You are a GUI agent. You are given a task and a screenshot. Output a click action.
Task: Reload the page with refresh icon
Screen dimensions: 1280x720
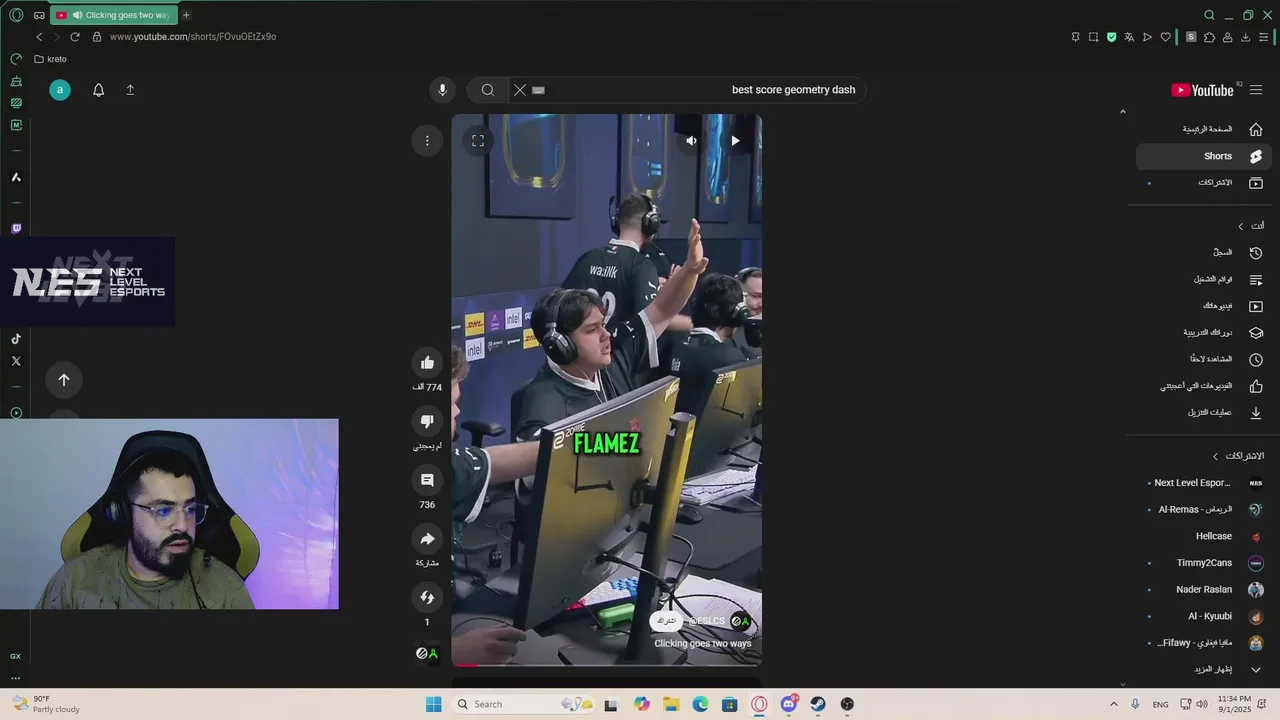(x=75, y=37)
